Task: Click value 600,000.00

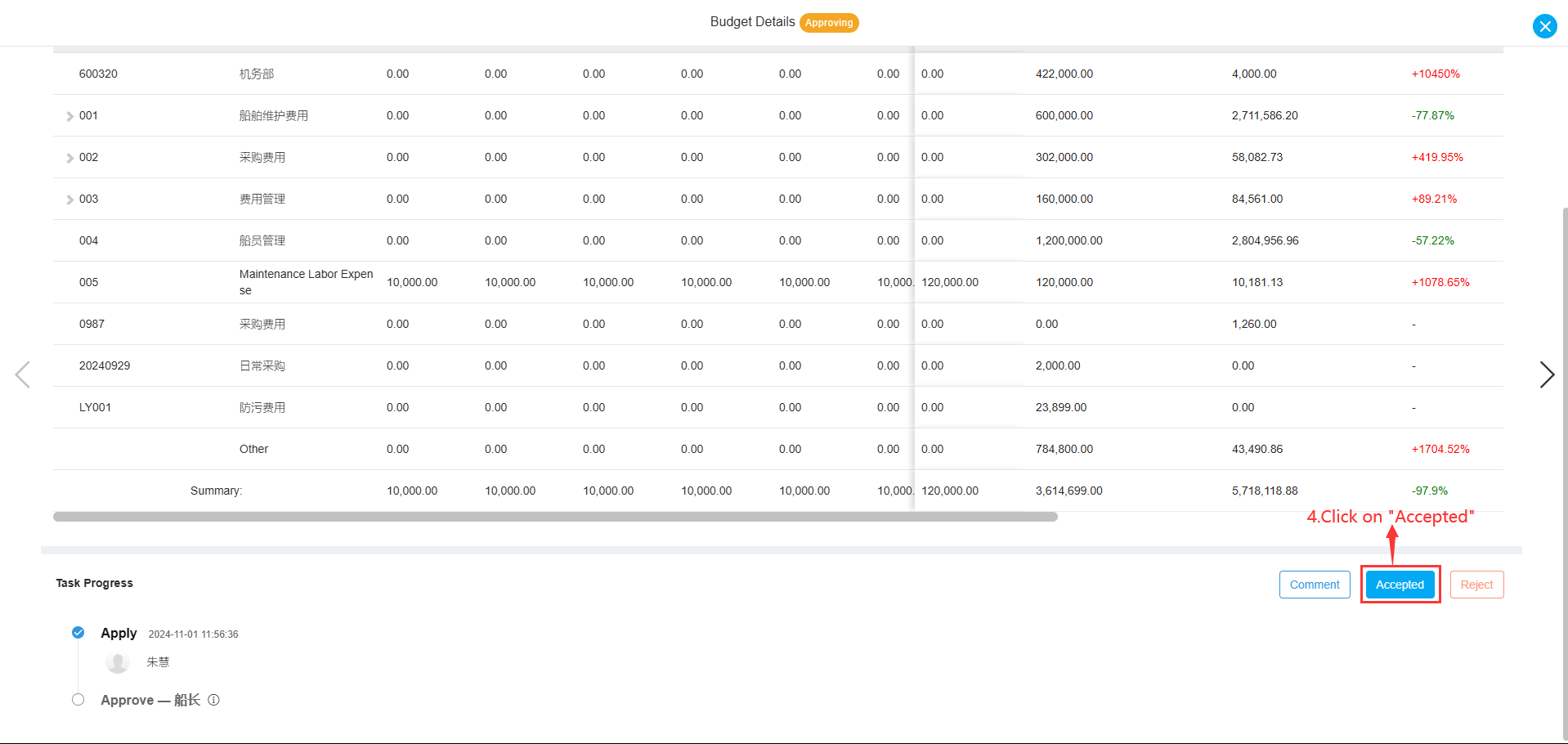Action: (1064, 115)
